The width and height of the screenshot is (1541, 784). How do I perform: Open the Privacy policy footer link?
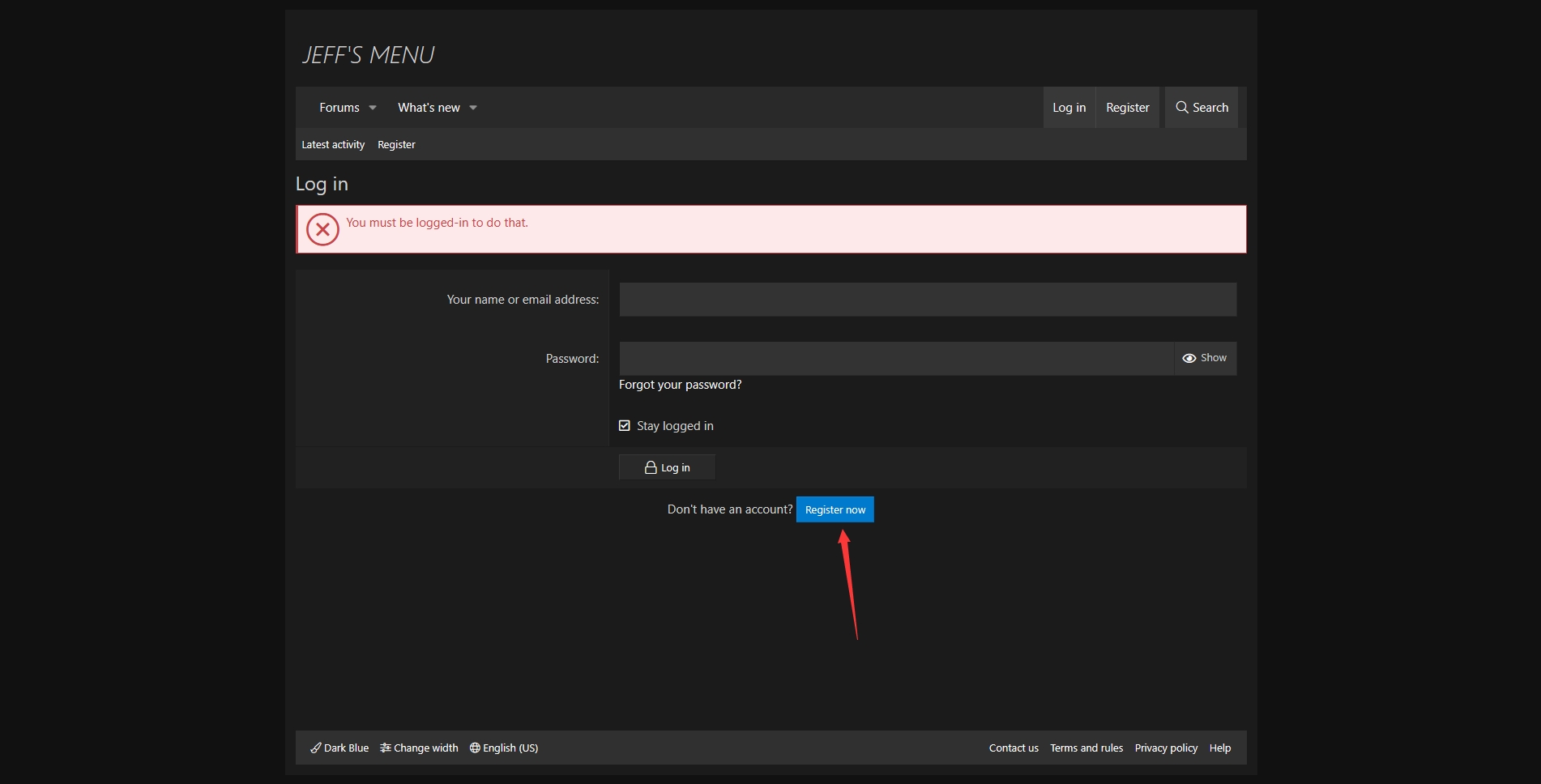click(1166, 748)
